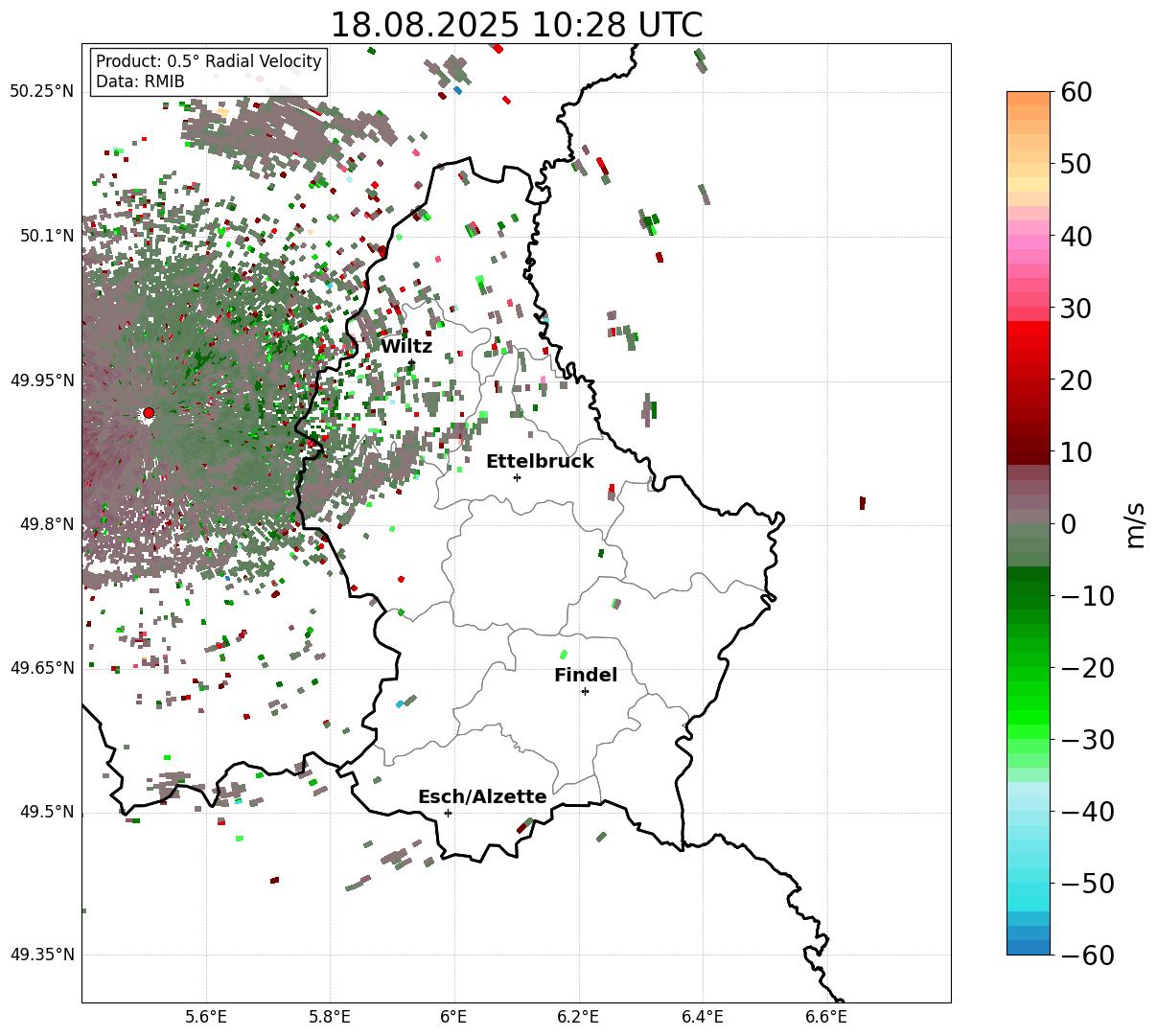Image resolution: width=1157 pixels, height=1036 pixels.
Task: Click the Data: RMIB text
Action: point(140,81)
